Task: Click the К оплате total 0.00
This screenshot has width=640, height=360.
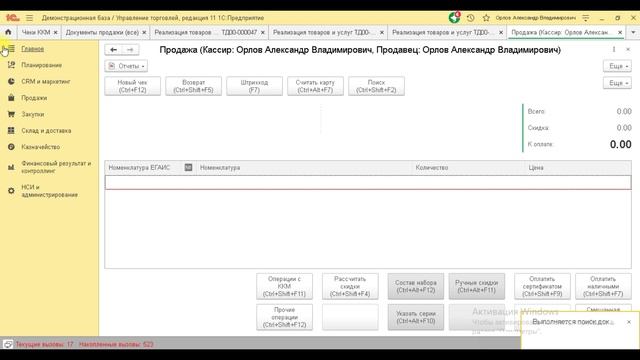Action: [620, 144]
